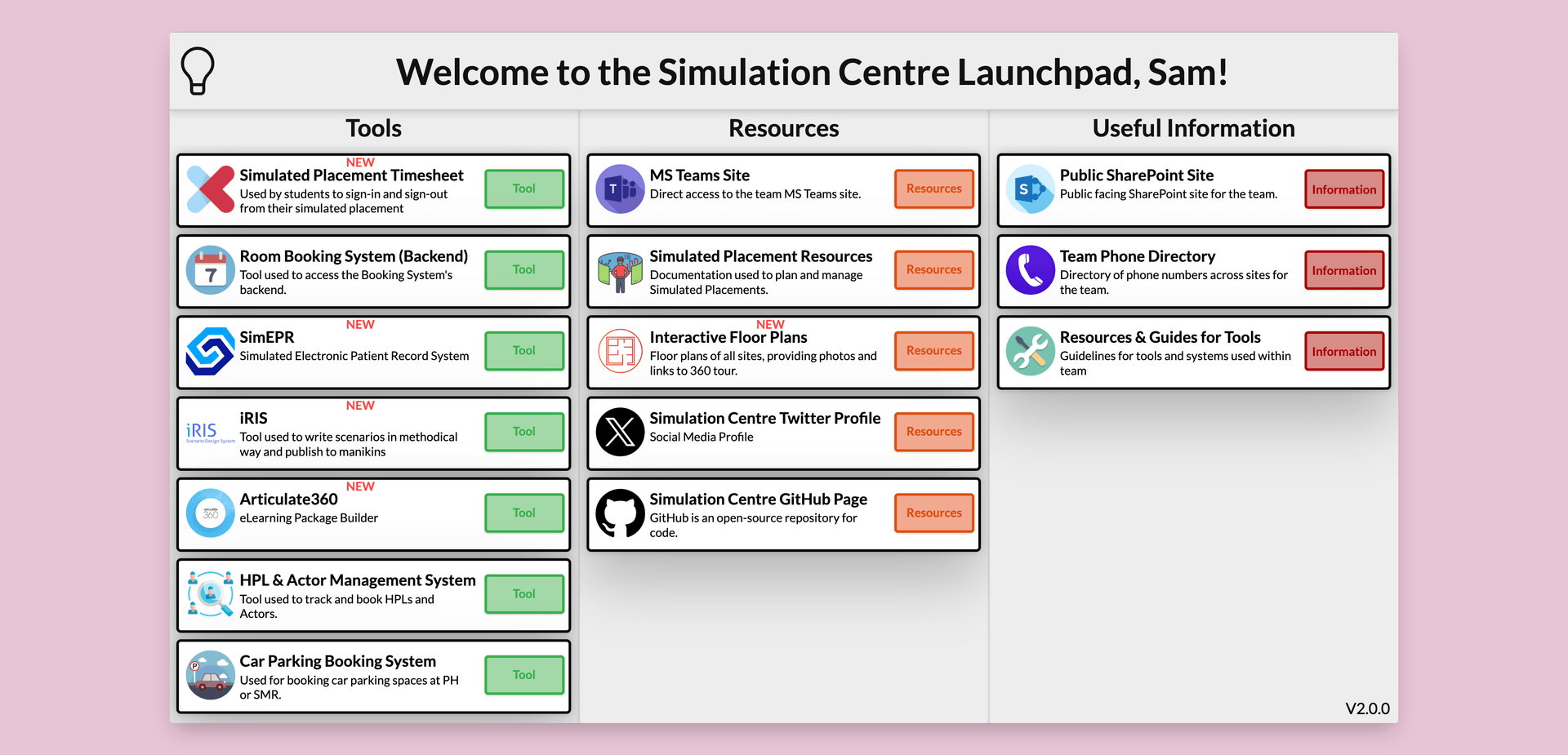
Task: Click the Simulated Placement Resources icon
Action: 621,272
